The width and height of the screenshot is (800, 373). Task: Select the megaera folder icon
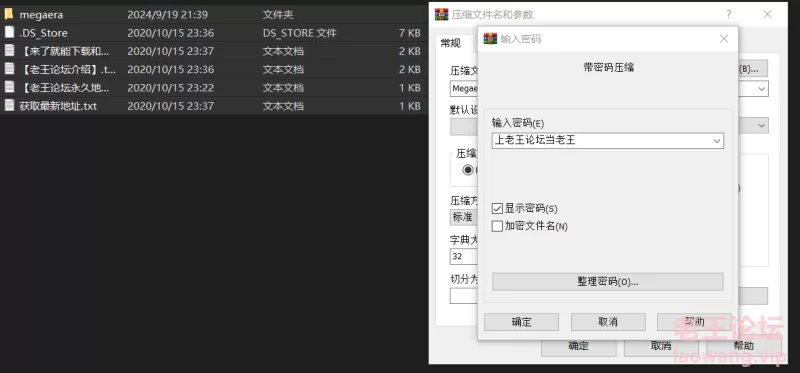coord(9,14)
